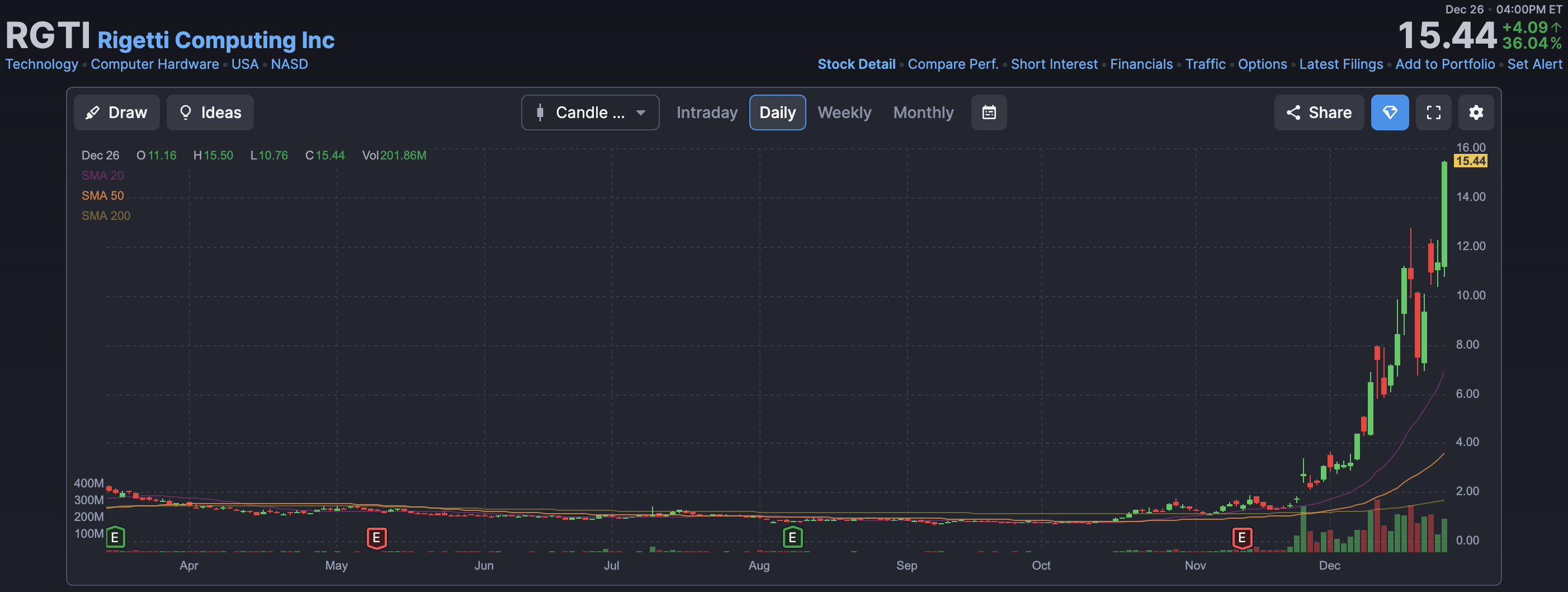The width and height of the screenshot is (1568, 592).
Task: Select the Daily timeframe
Action: pyautogui.click(x=777, y=112)
